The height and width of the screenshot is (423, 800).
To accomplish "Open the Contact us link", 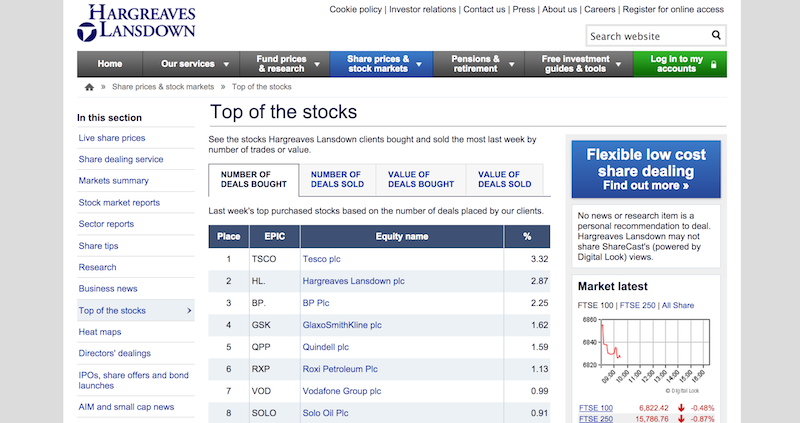I will pos(484,9).
